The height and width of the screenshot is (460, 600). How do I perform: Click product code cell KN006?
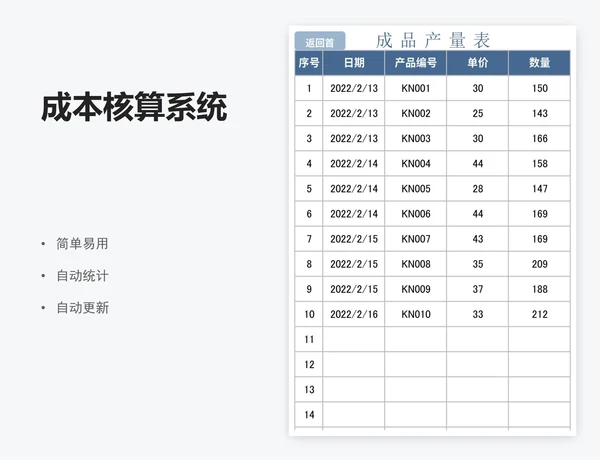(416, 214)
